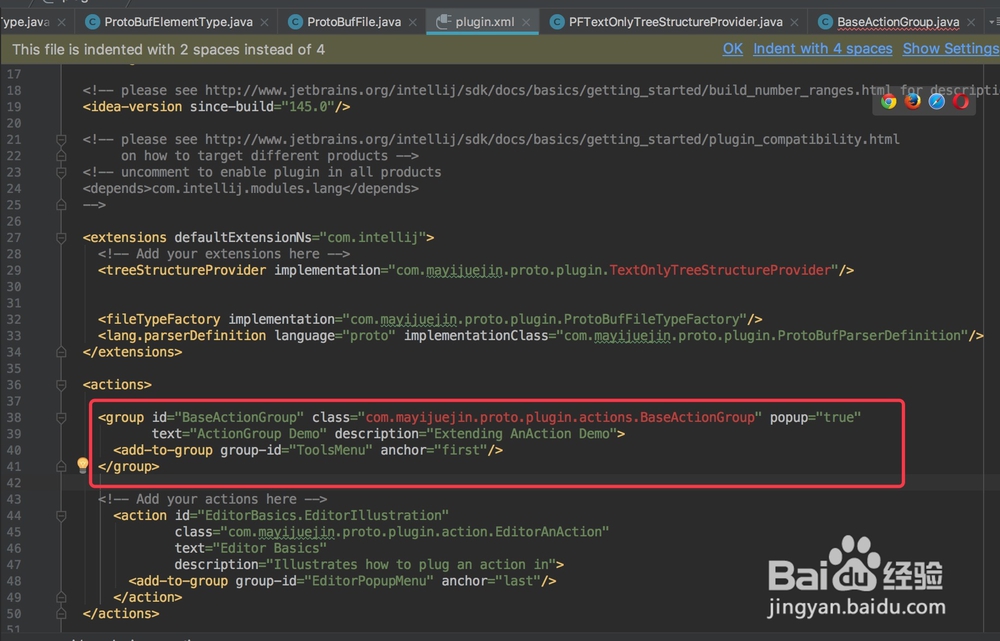1000x641 pixels.
Task: Collapse the action fold marker on line 44
Action: [x=61, y=516]
